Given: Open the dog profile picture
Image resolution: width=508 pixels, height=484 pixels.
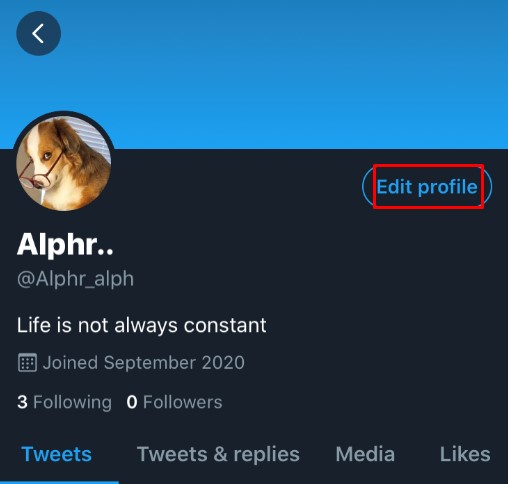Looking at the screenshot, I should [x=63, y=162].
